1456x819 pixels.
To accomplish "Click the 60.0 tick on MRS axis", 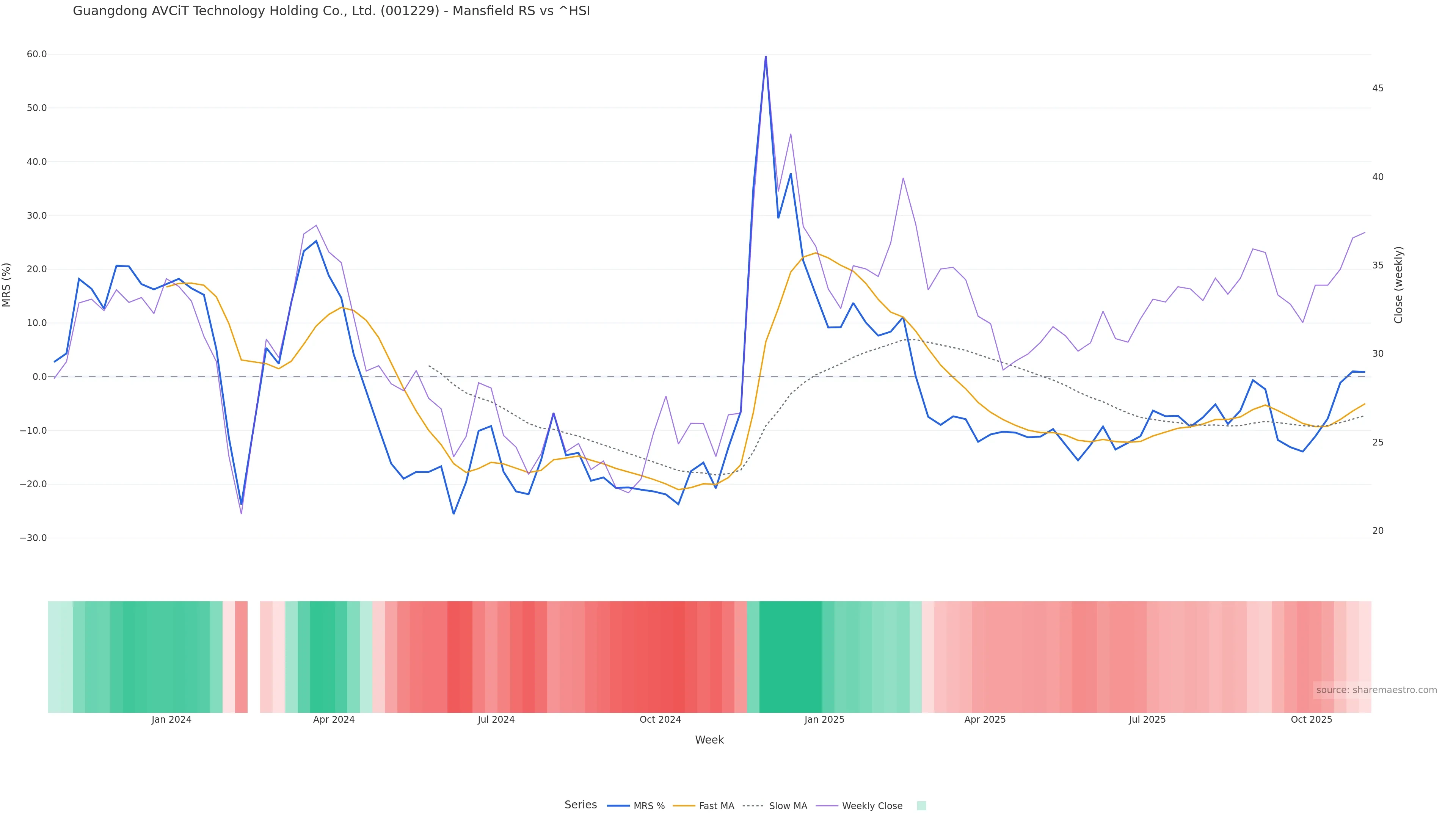I will [x=37, y=54].
